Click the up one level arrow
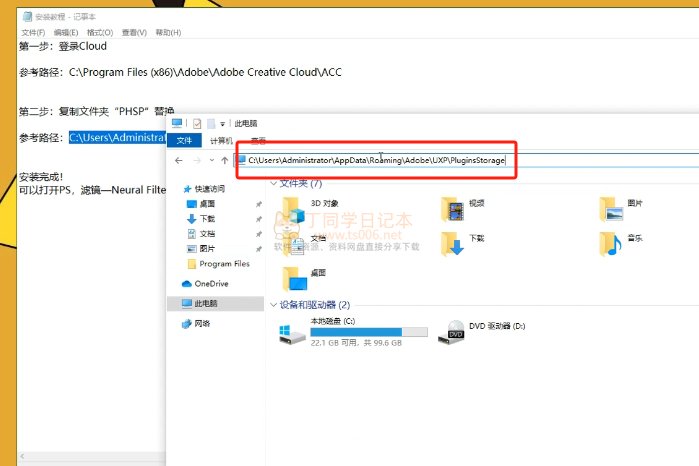The image size is (699, 466). (x=225, y=160)
